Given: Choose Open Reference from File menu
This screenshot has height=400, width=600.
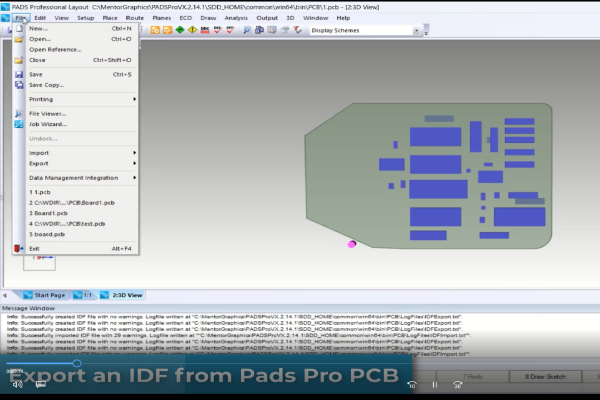Looking at the screenshot, I should (55, 49).
